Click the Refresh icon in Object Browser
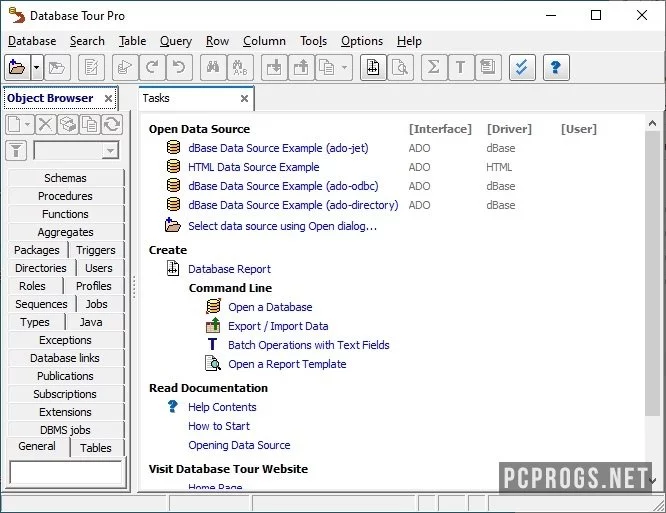Image resolution: width=666 pixels, height=513 pixels. tap(112, 124)
